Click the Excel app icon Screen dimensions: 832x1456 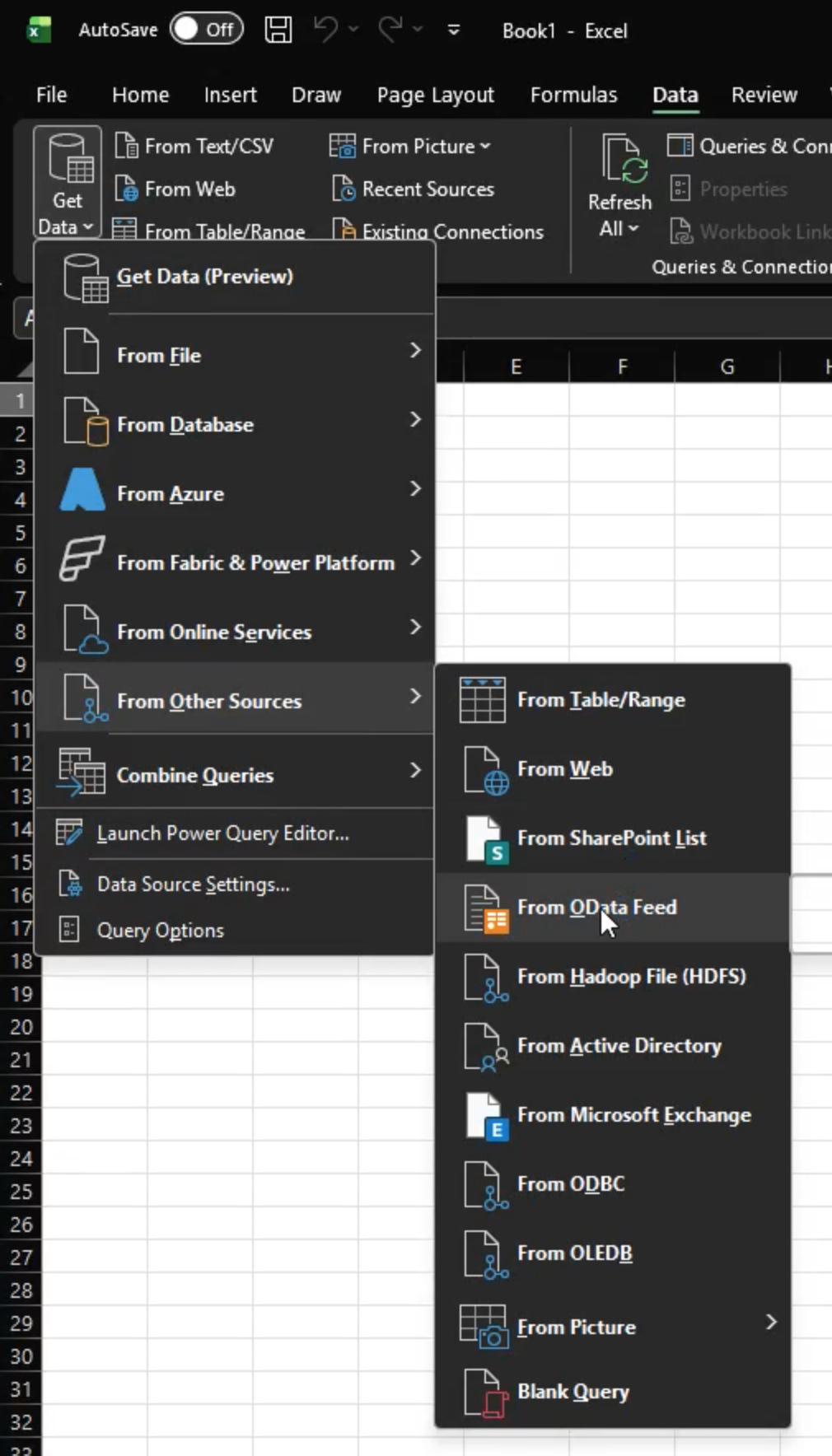pos(38,30)
